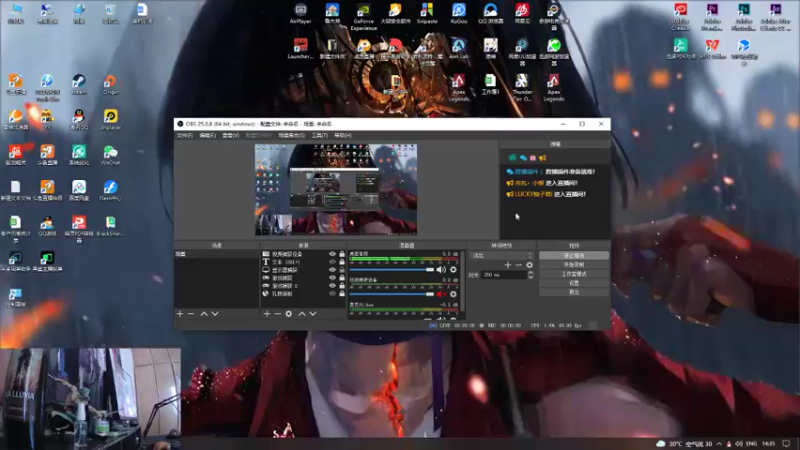The image size is (800, 450).
Task: Click taskbar volume tray icon
Action: coord(739,444)
